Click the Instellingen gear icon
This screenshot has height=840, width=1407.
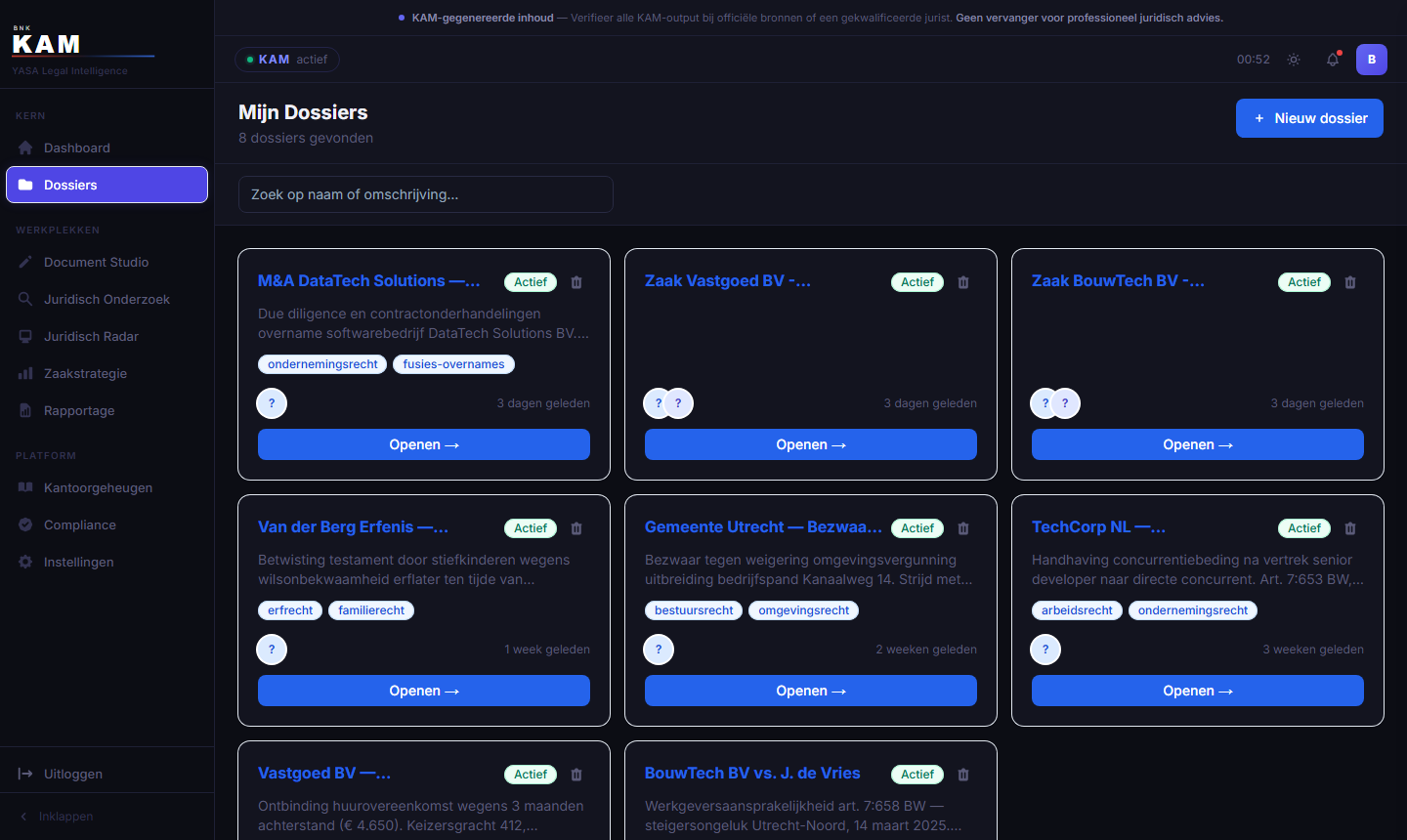click(x=25, y=562)
